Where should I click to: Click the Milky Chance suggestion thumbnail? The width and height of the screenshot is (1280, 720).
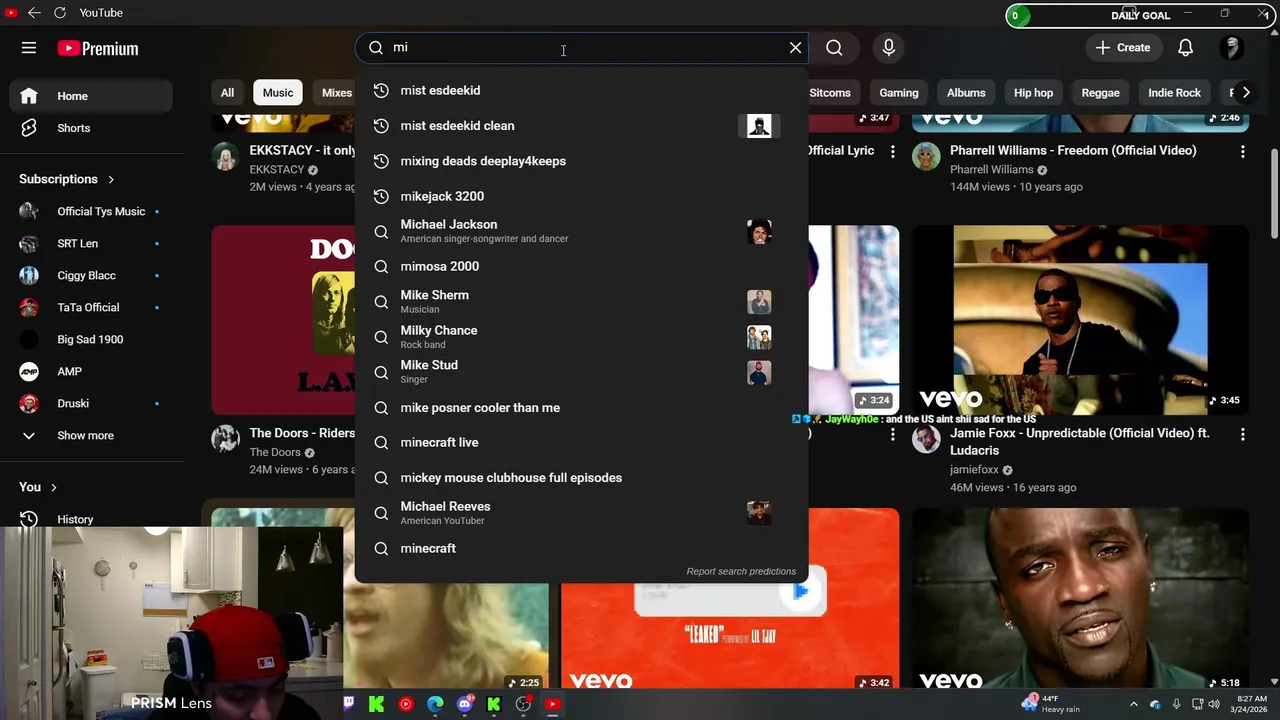click(x=759, y=337)
